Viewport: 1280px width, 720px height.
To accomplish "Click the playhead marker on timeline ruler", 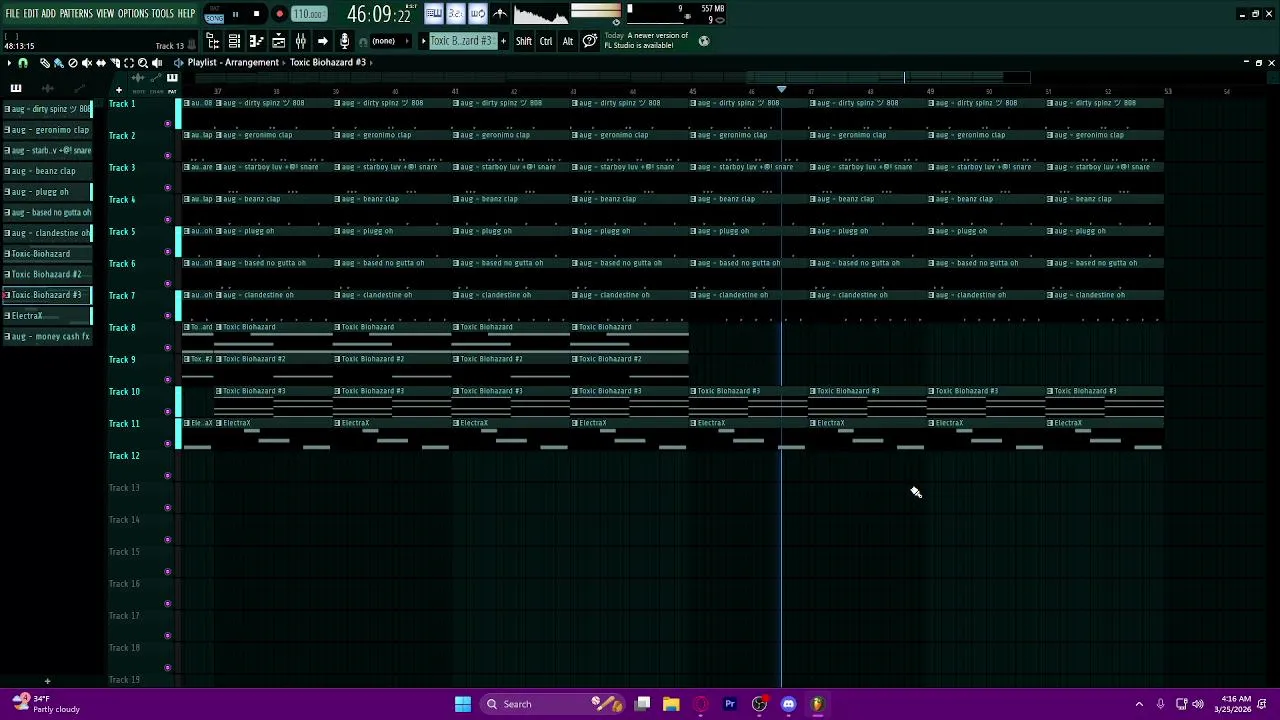I will (781, 91).
